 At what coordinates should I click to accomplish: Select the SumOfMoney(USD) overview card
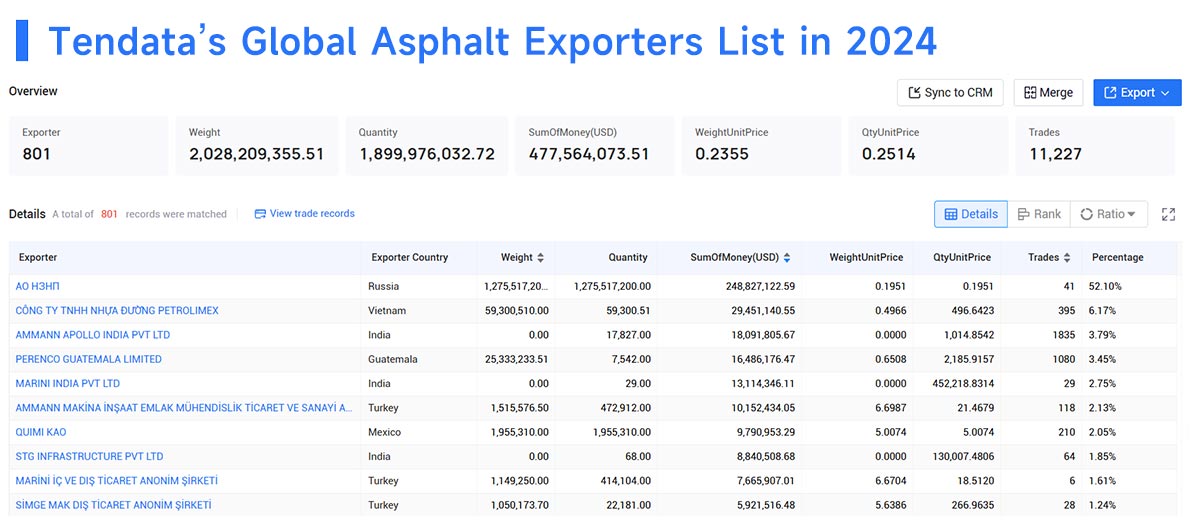[594, 145]
